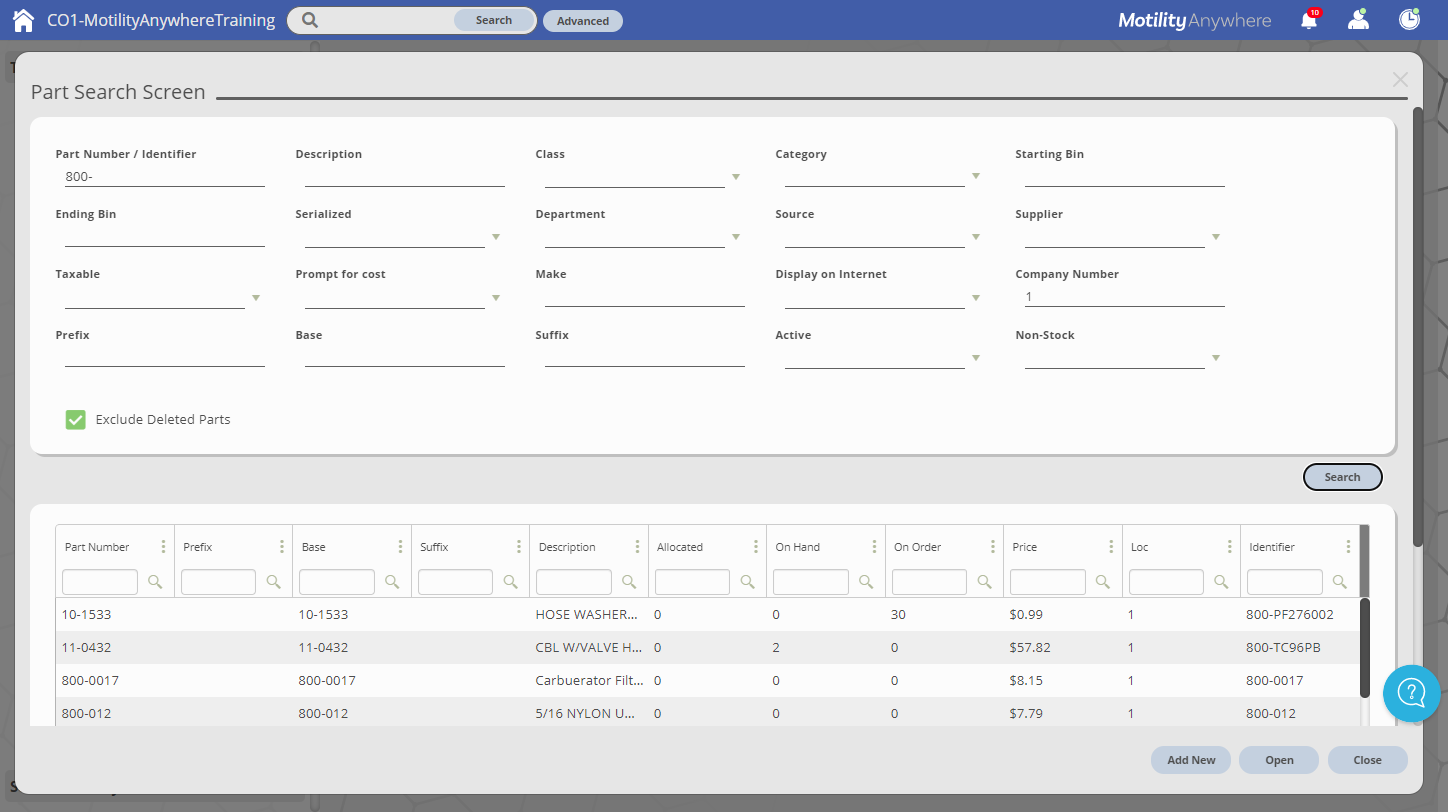This screenshot has height=812, width=1448.
Task: Open the notifications bell
Action: [x=1309, y=20]
